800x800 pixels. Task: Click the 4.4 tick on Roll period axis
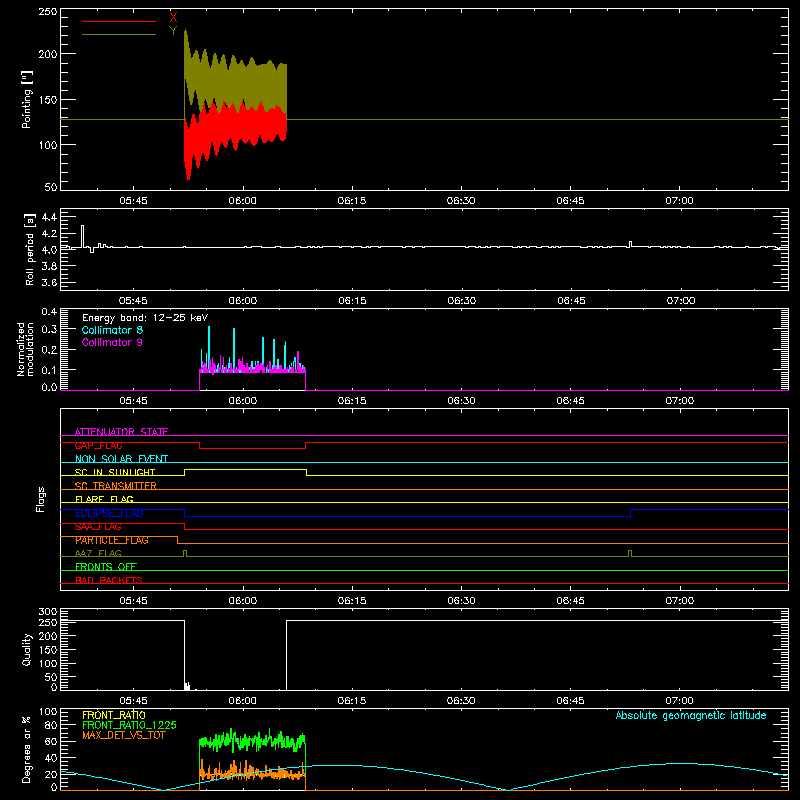coord(49,217)
